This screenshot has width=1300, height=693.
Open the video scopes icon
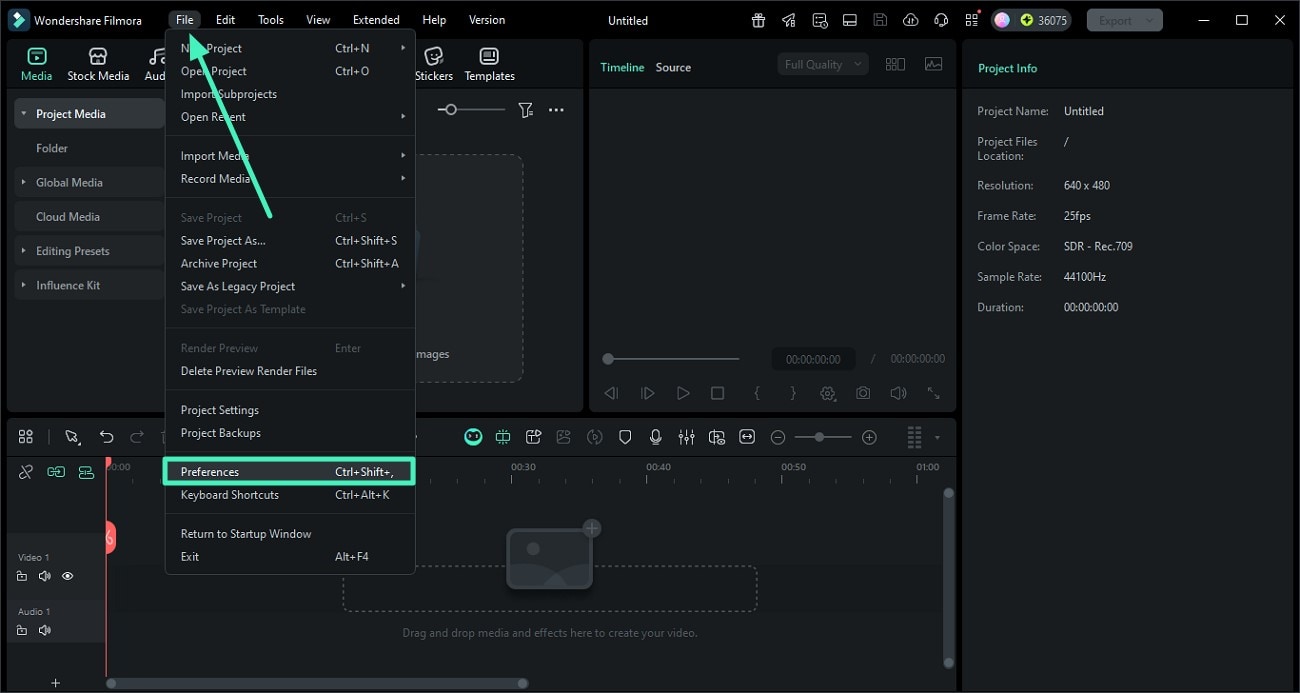pos(933,64)
